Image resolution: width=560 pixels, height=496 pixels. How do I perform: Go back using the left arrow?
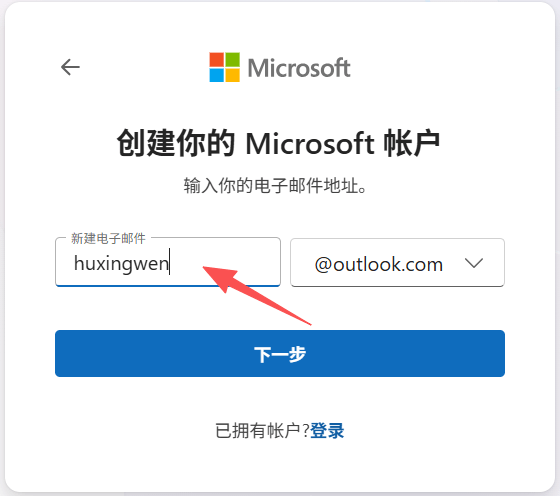pos(70,67)
